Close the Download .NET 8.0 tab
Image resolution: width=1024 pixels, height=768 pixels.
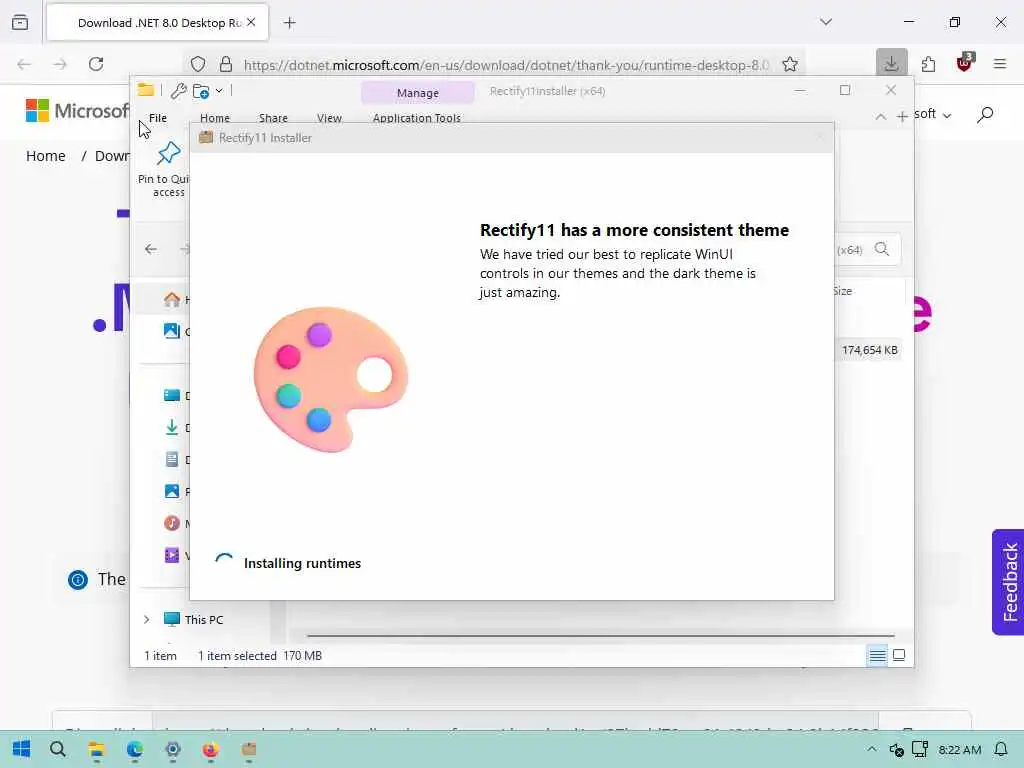coord(251,22)
